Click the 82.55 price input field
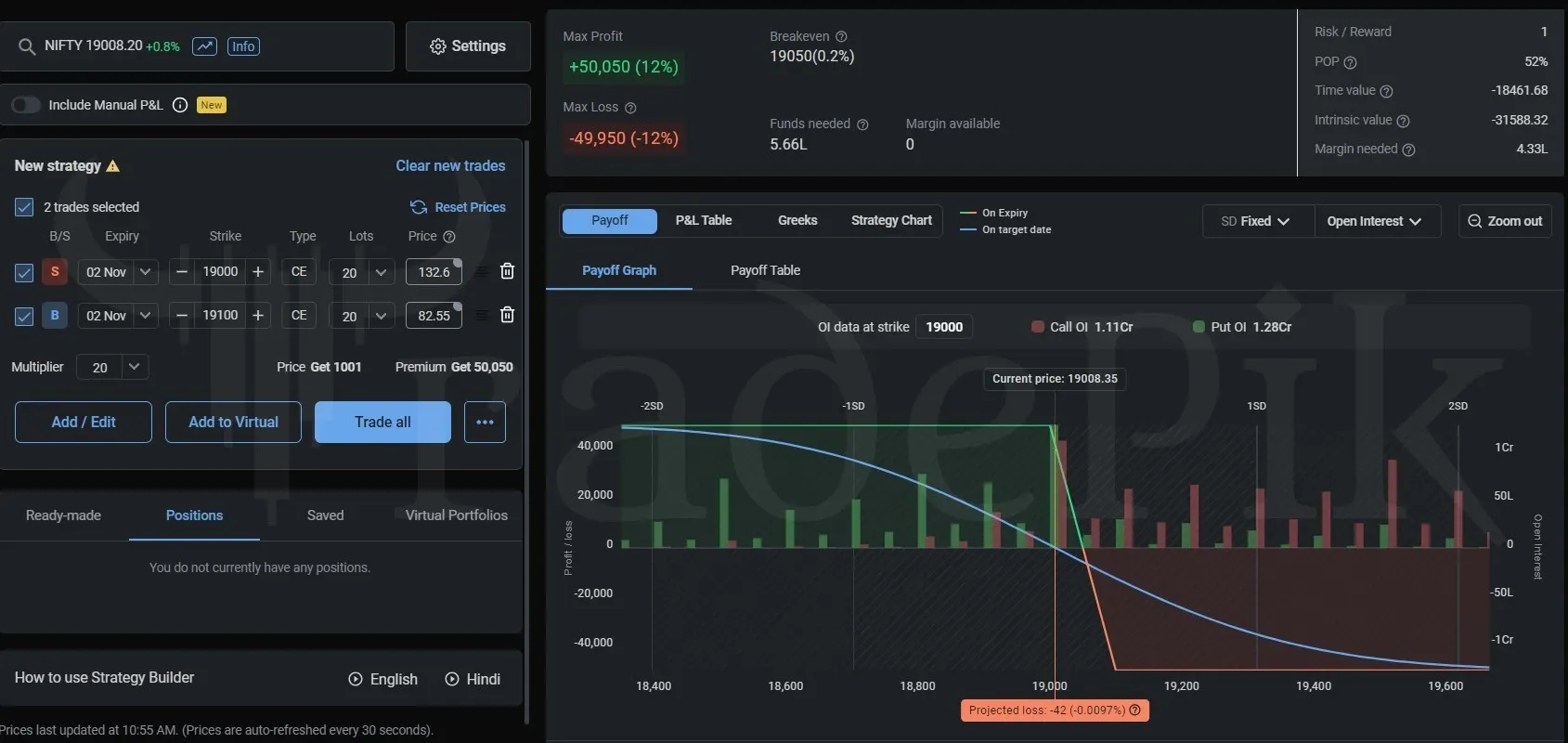Image resolution: width=1568 pixels, height=743 pixels. [434, 316]
